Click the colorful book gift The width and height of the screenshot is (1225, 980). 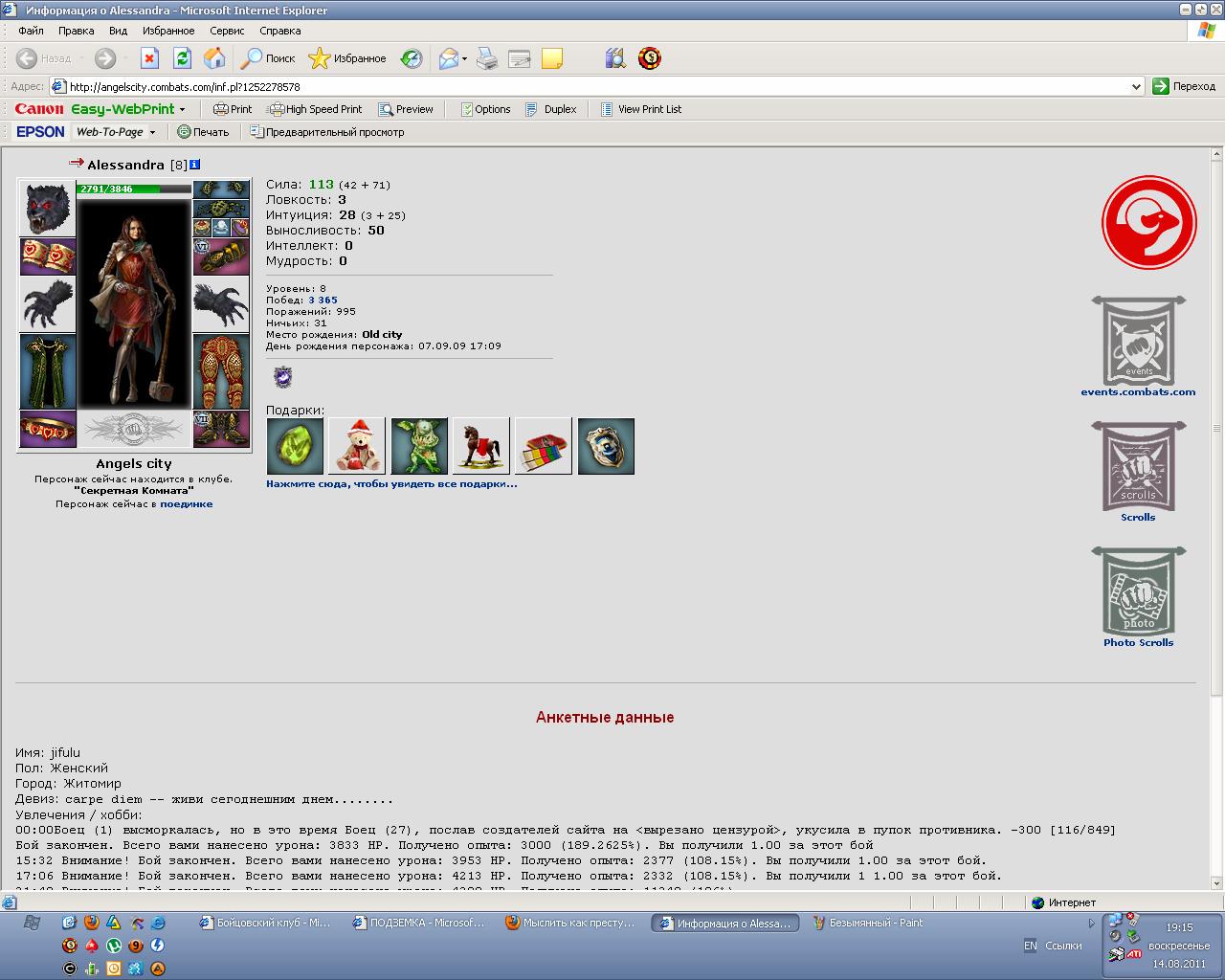point(544,446)
